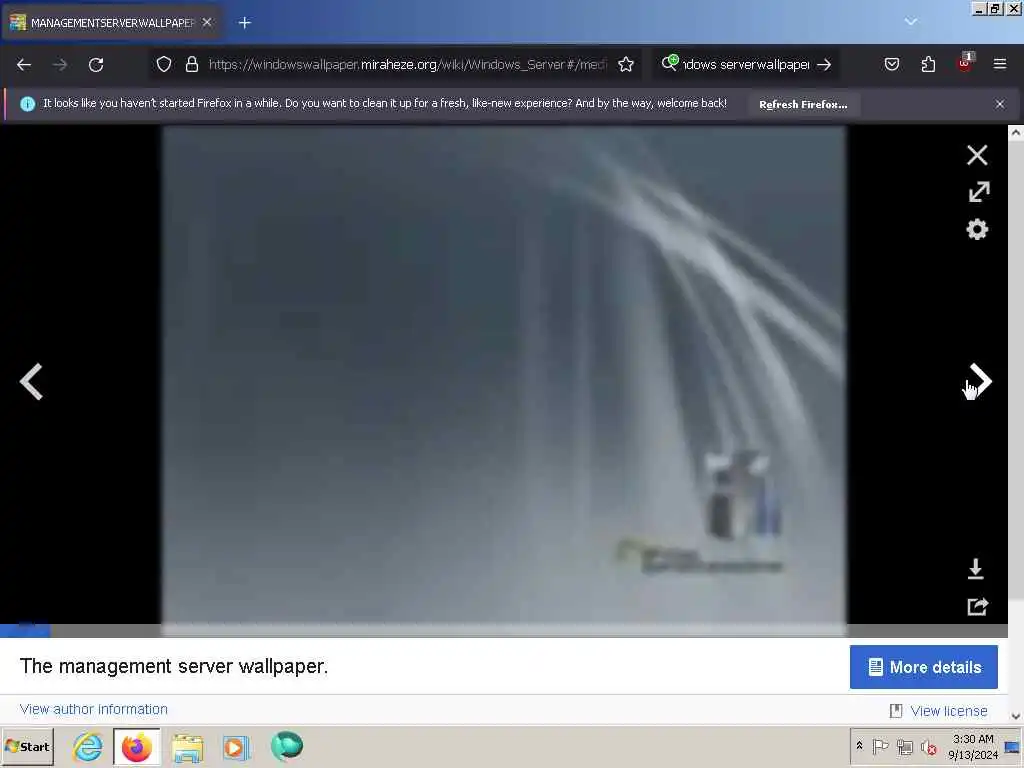Image resolution: width=1024 pixels, height=768 pixels.
Task: Submit the search with the go arrow
Action: coord(824,64)
